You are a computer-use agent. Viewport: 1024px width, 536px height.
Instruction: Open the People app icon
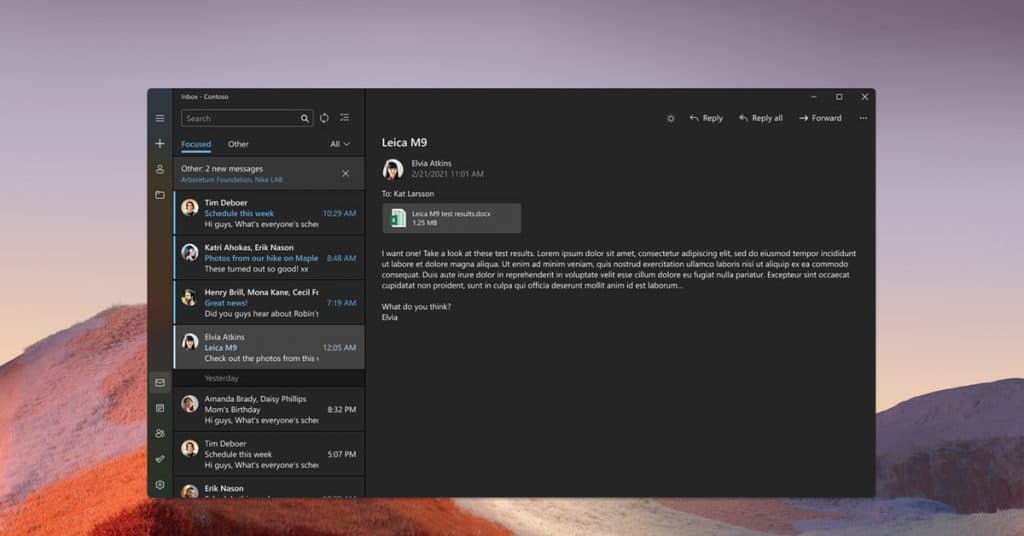(x=159, y=433)
